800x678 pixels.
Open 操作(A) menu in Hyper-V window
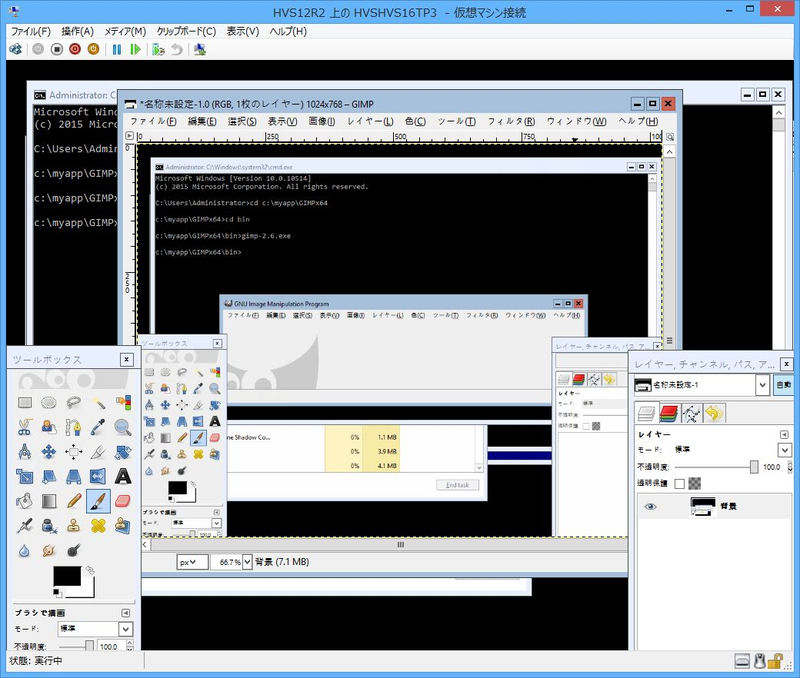[78, 32]
